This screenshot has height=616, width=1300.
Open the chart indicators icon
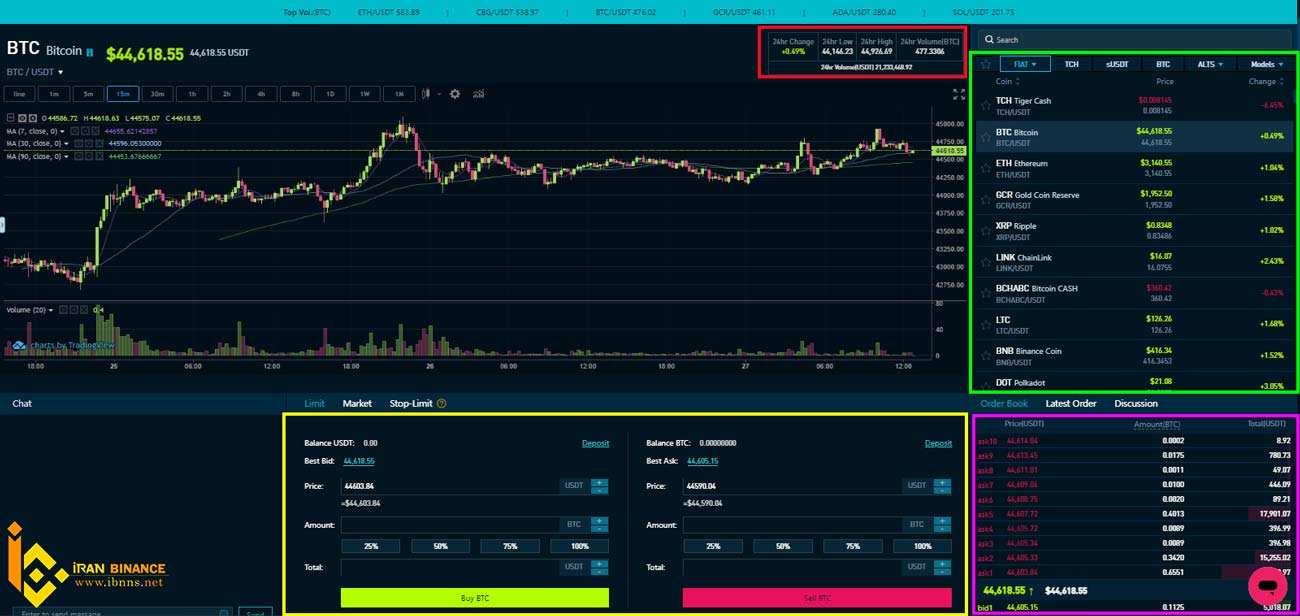(x=479, y=94)
